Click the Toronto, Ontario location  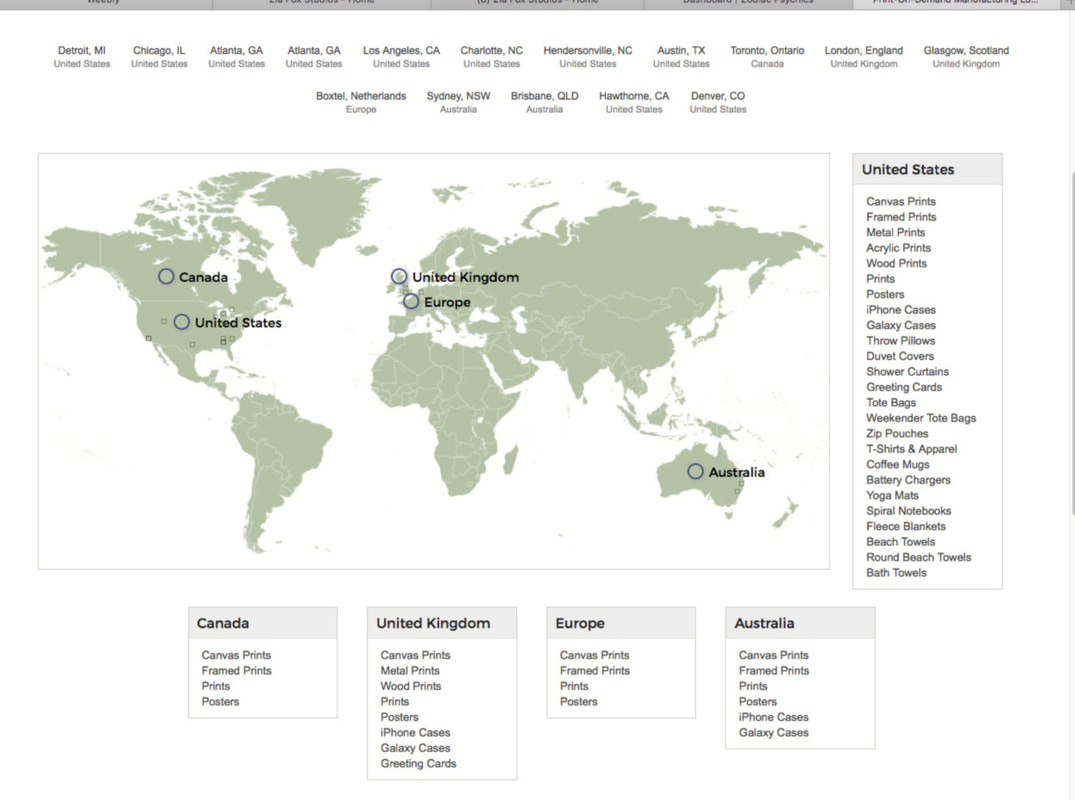[x=767, y=57]
